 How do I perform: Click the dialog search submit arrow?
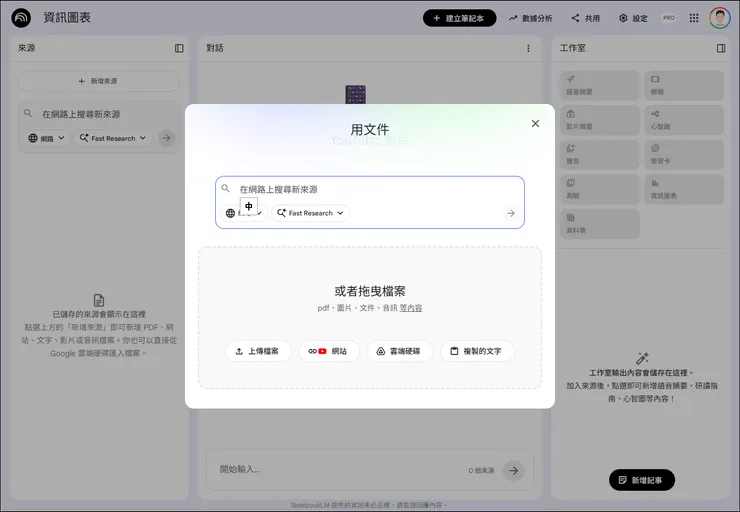coord(511,213)
